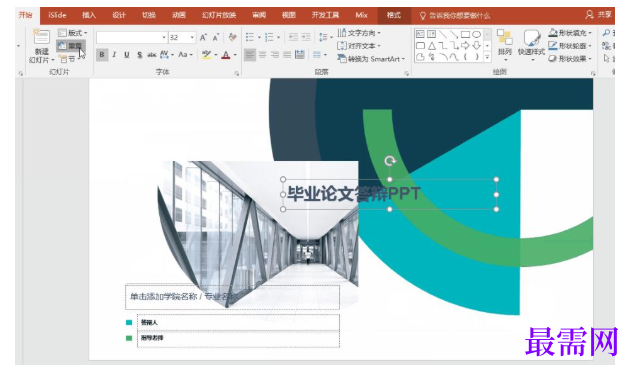Open Shape Effects (形状效果) menu
Screen dimensions: 637x373
tap(570, 59)
